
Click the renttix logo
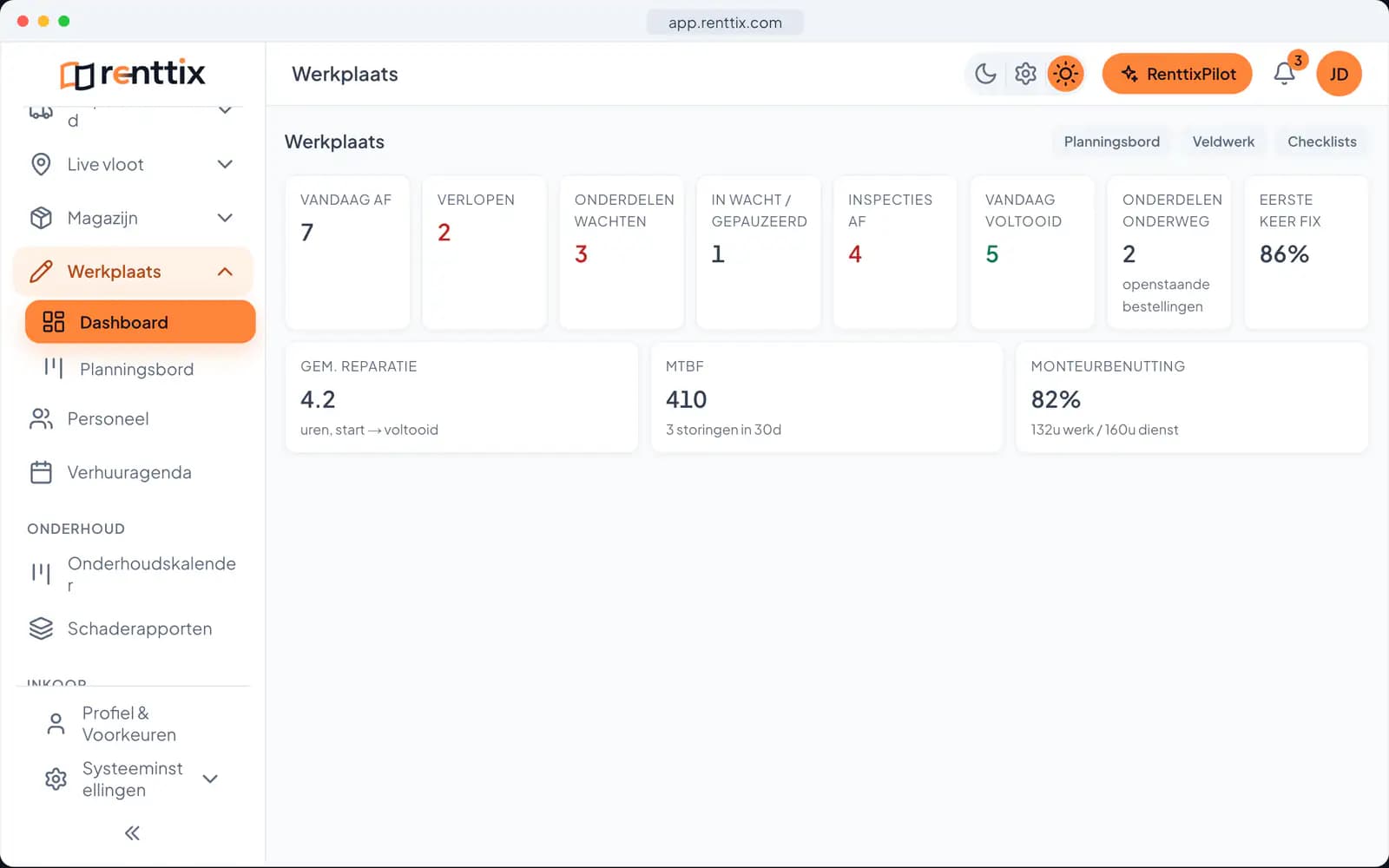pos(133,73)
